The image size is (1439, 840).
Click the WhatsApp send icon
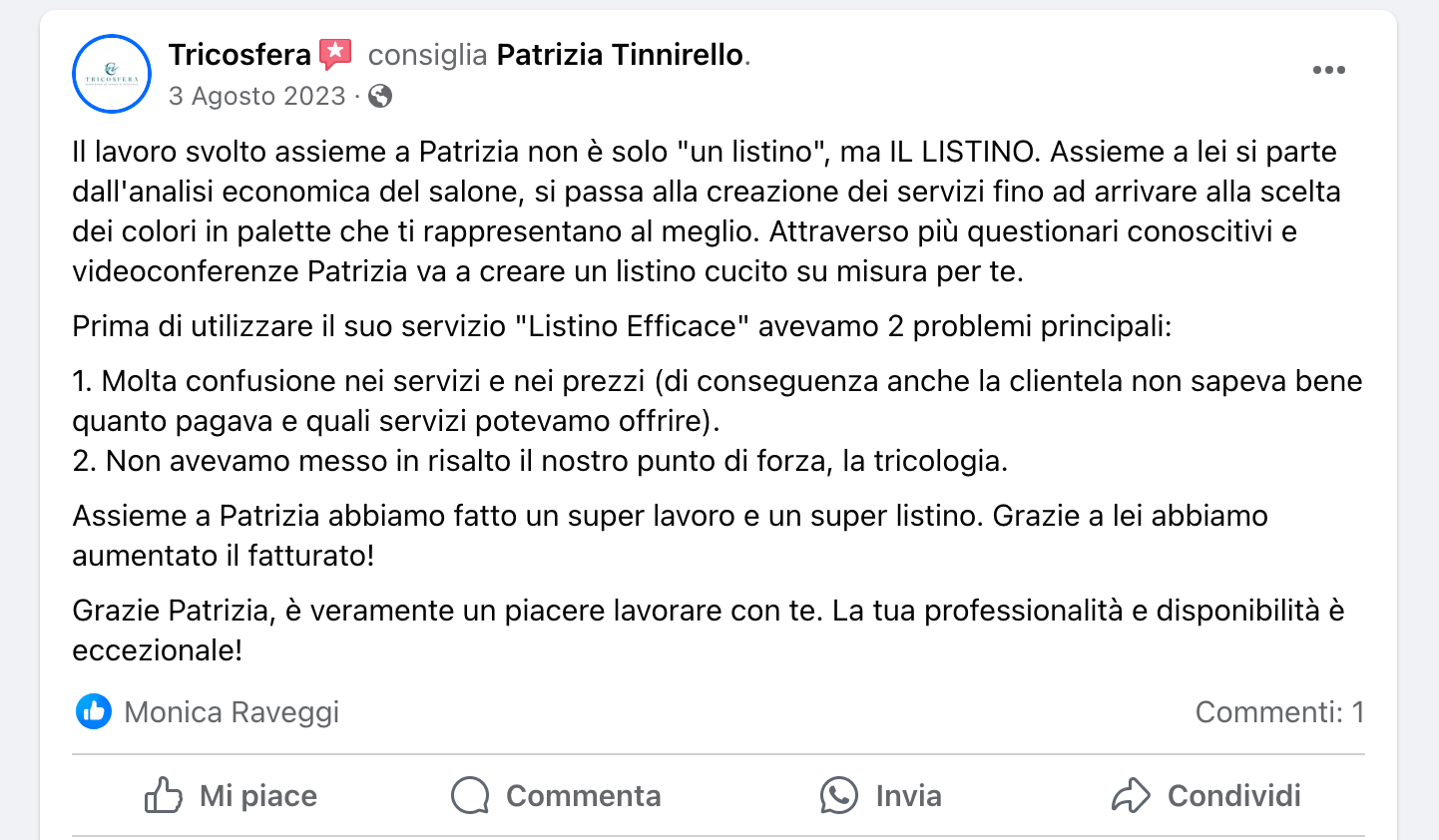tap(838, 796)
